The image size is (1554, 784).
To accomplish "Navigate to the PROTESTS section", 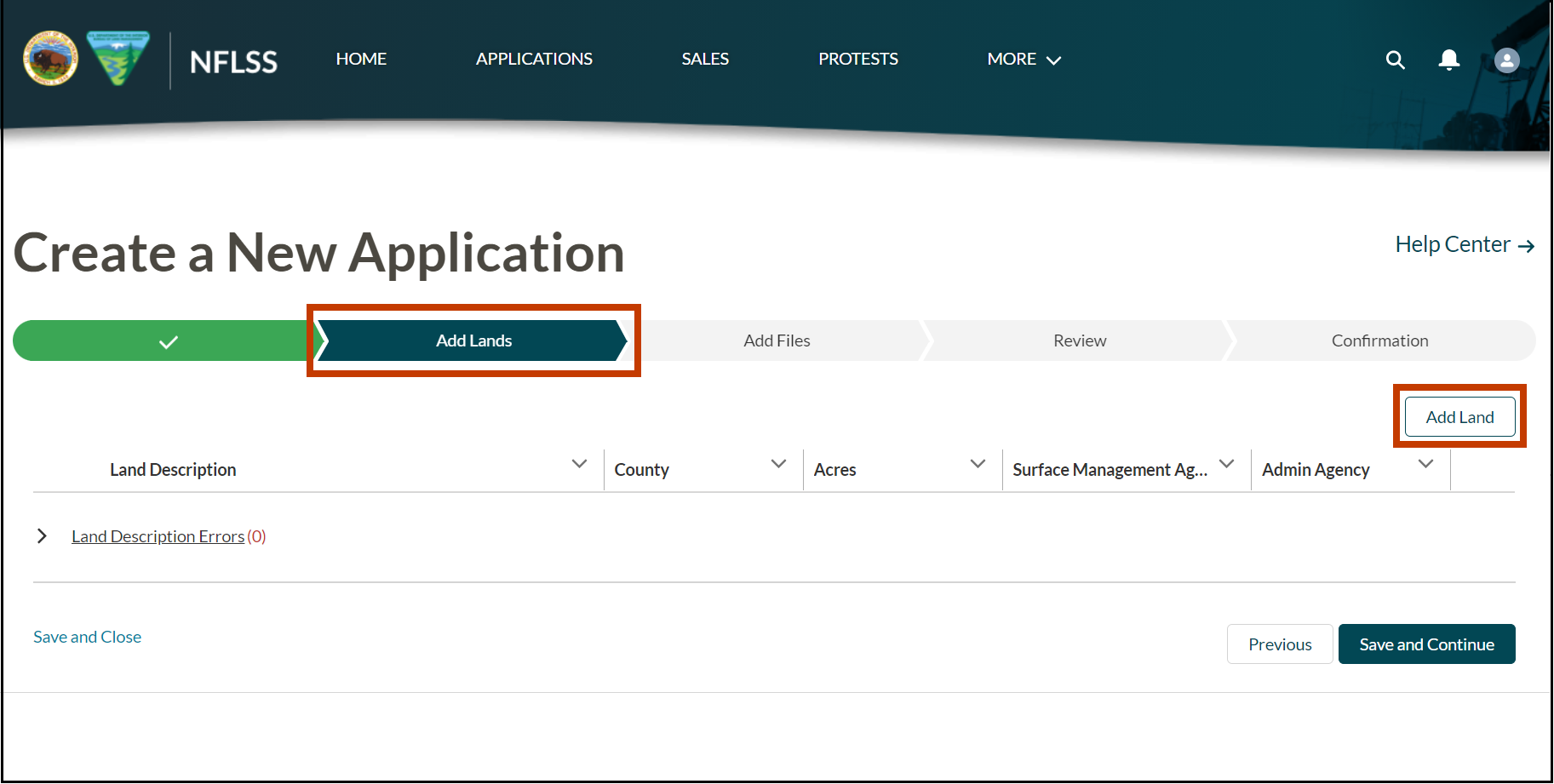I will [x=857, y=59].
